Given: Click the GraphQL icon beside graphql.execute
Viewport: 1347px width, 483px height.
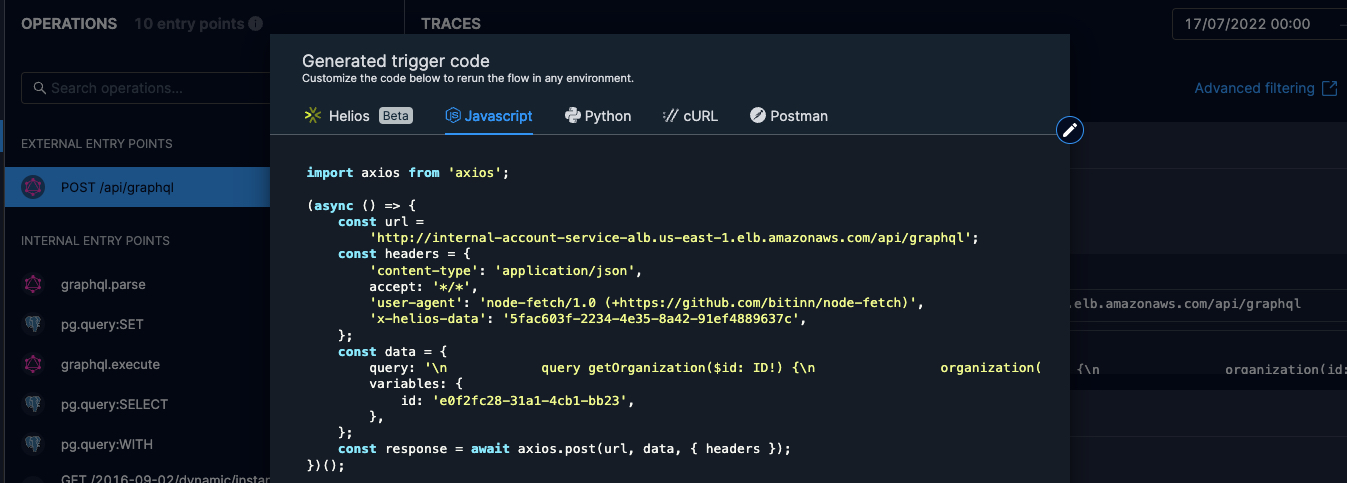Looking at the screenshot, I should [33, 365].
